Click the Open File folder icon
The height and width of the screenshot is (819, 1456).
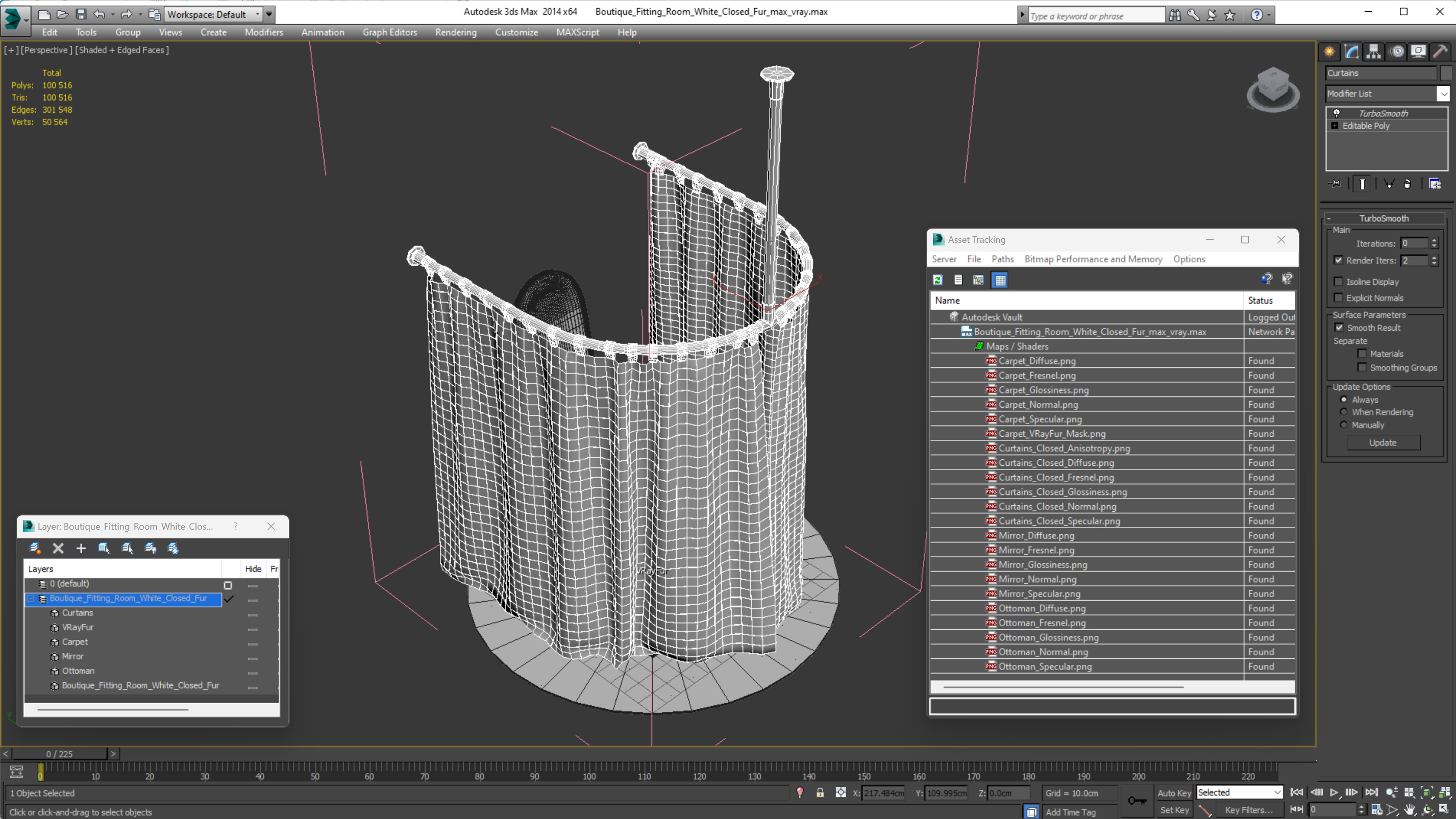point(63,14)
